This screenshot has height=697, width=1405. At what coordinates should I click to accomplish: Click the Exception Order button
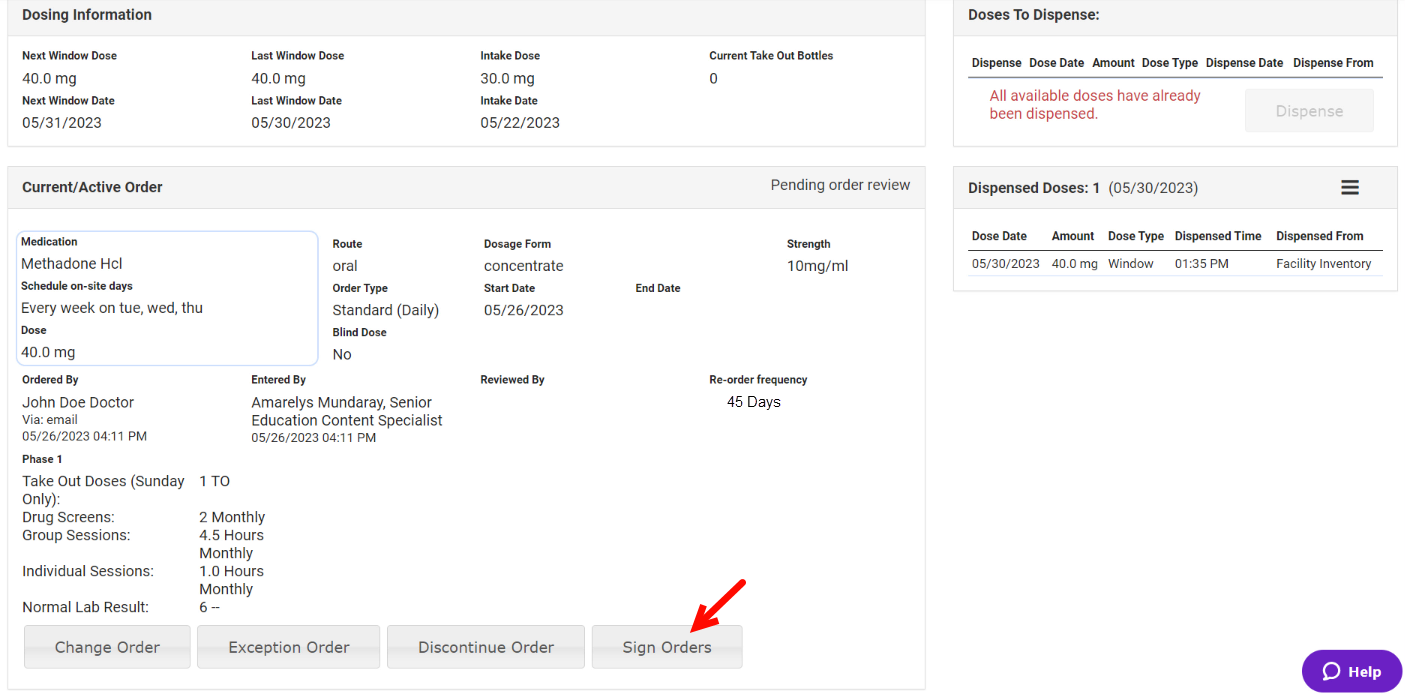(288, 647)
